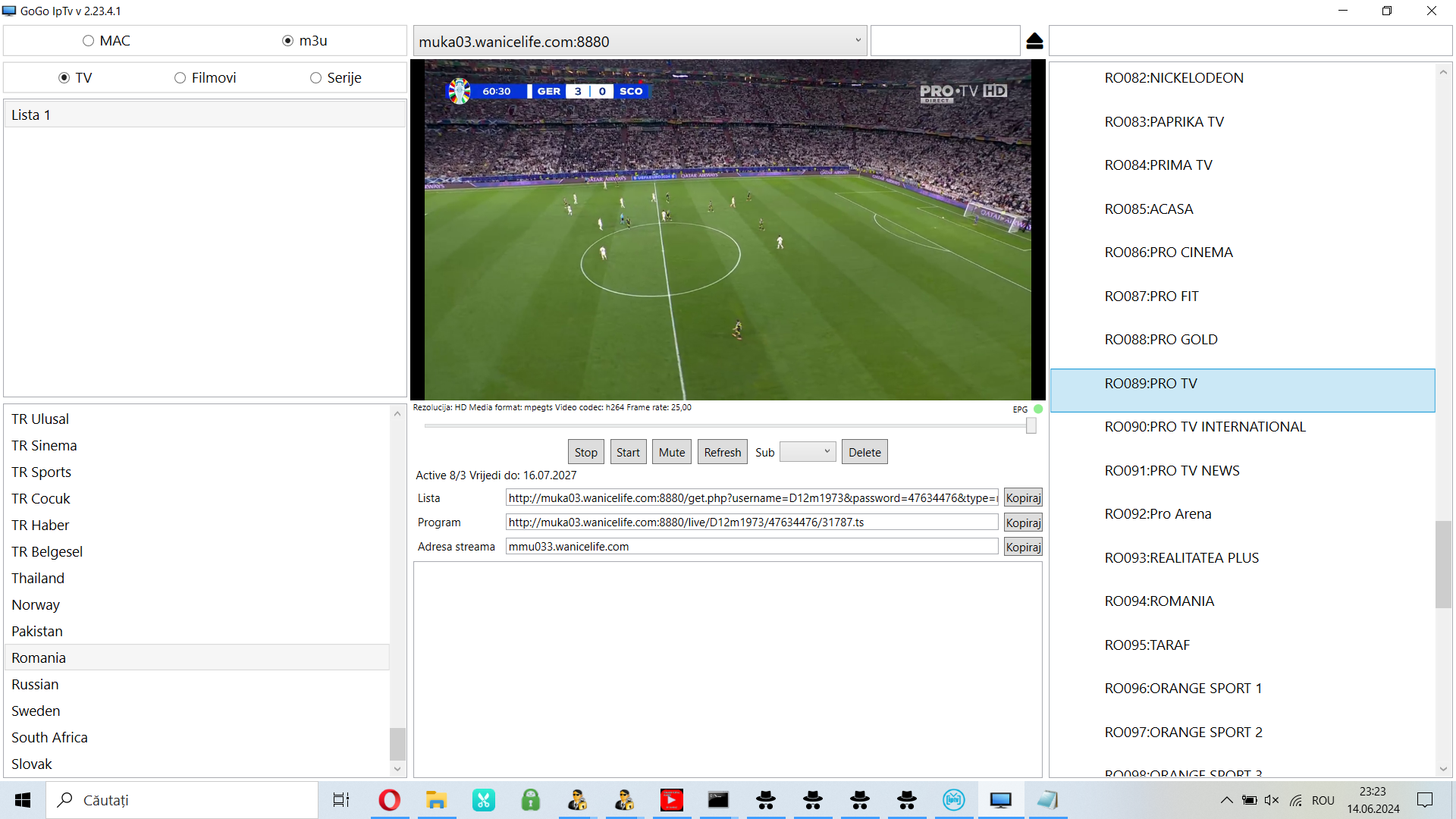Open the command prompt window from the taskbar
The height and width of the screenshot is (819, 1456).
click(718, 800)
